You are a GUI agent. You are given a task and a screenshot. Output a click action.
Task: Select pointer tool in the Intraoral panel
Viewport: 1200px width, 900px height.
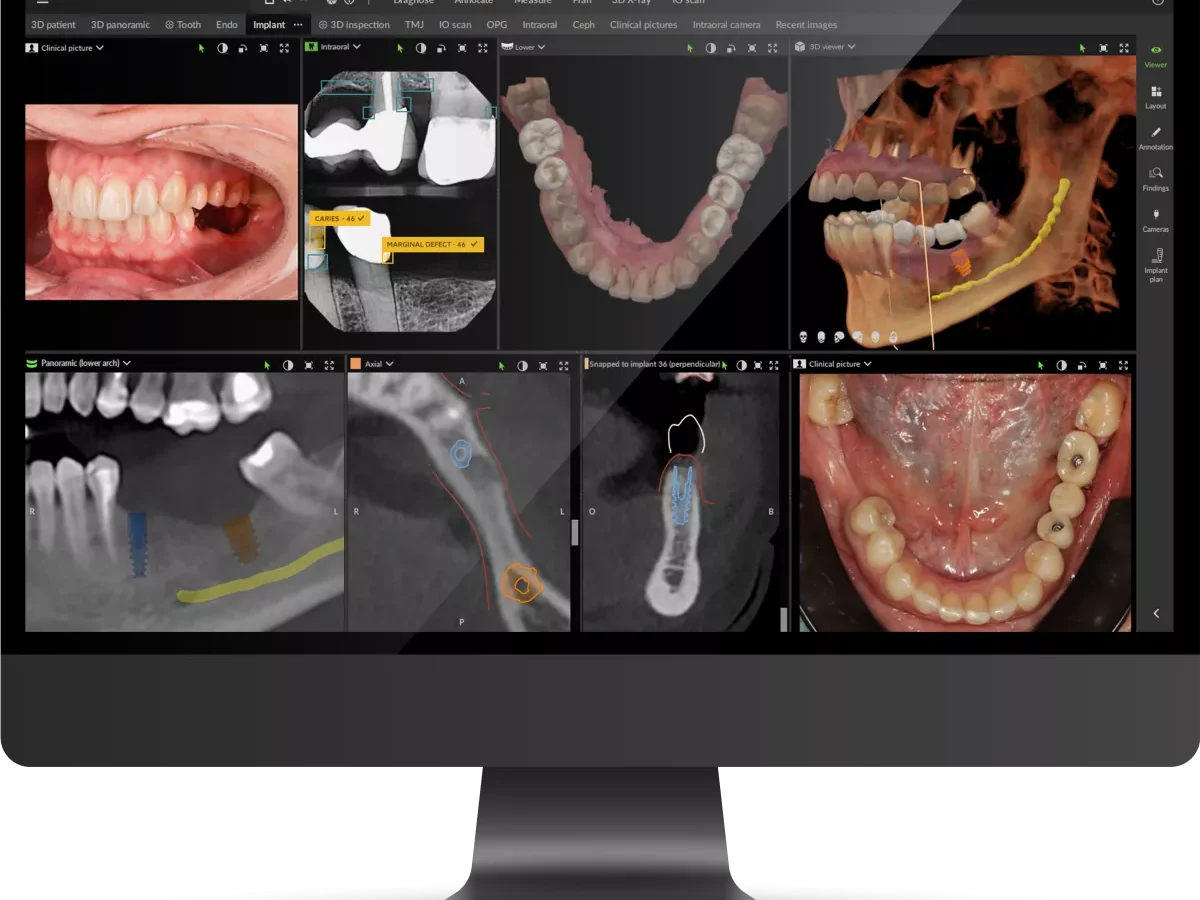[400, 47]
